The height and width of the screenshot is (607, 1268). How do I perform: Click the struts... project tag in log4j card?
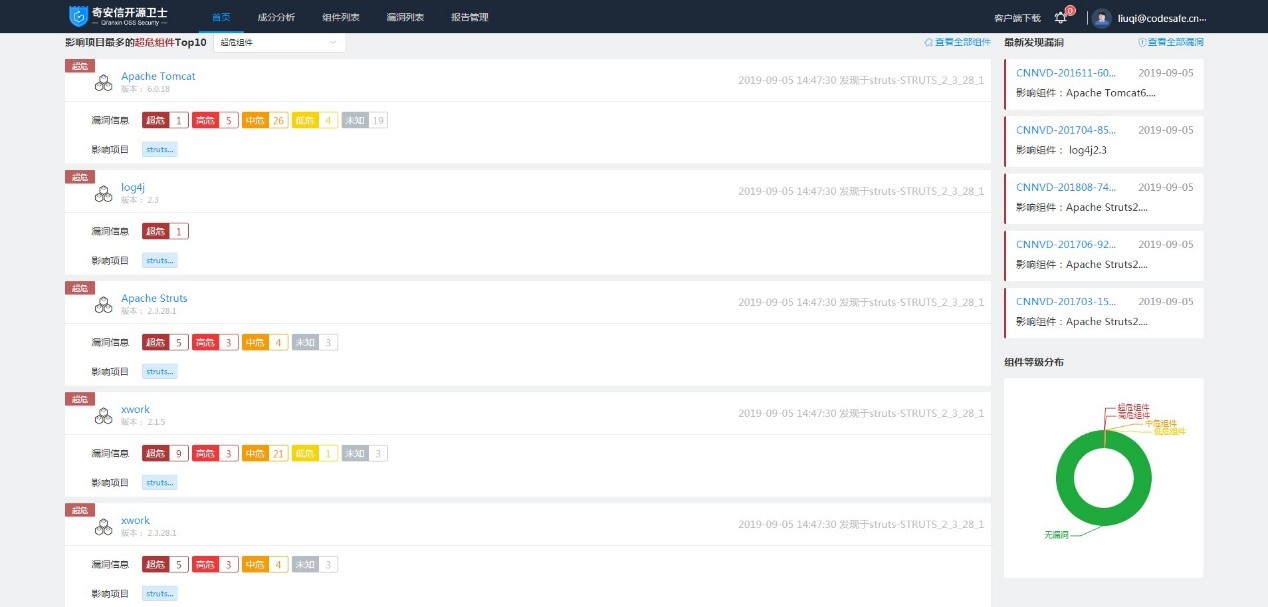click(160, 260)
